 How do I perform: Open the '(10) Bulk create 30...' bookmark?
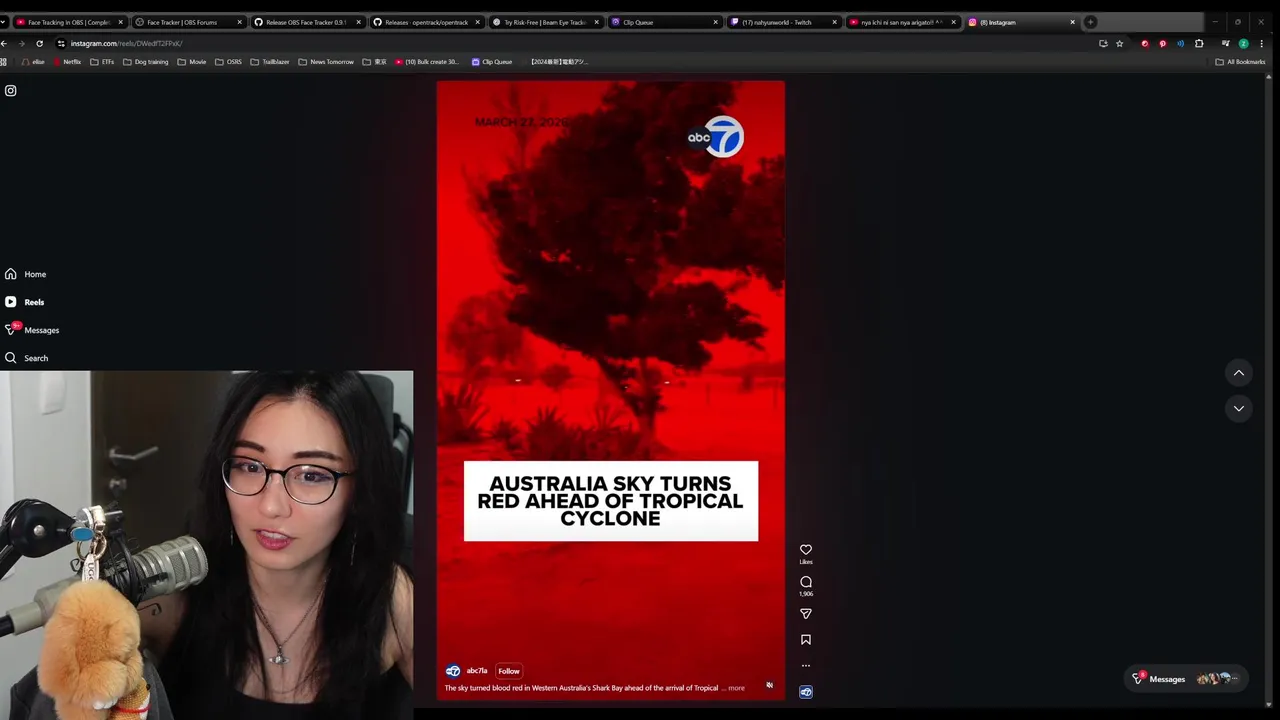click(427, 62)
